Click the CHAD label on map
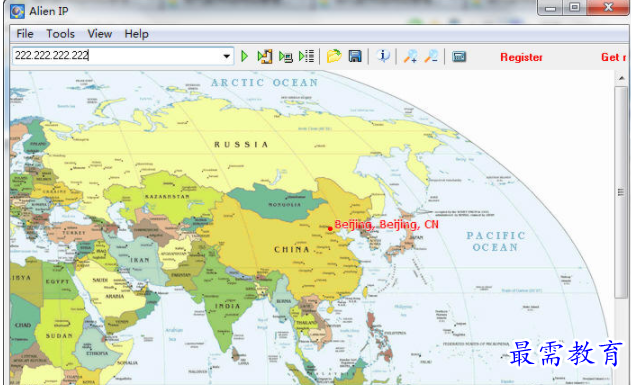 (23, 325)
